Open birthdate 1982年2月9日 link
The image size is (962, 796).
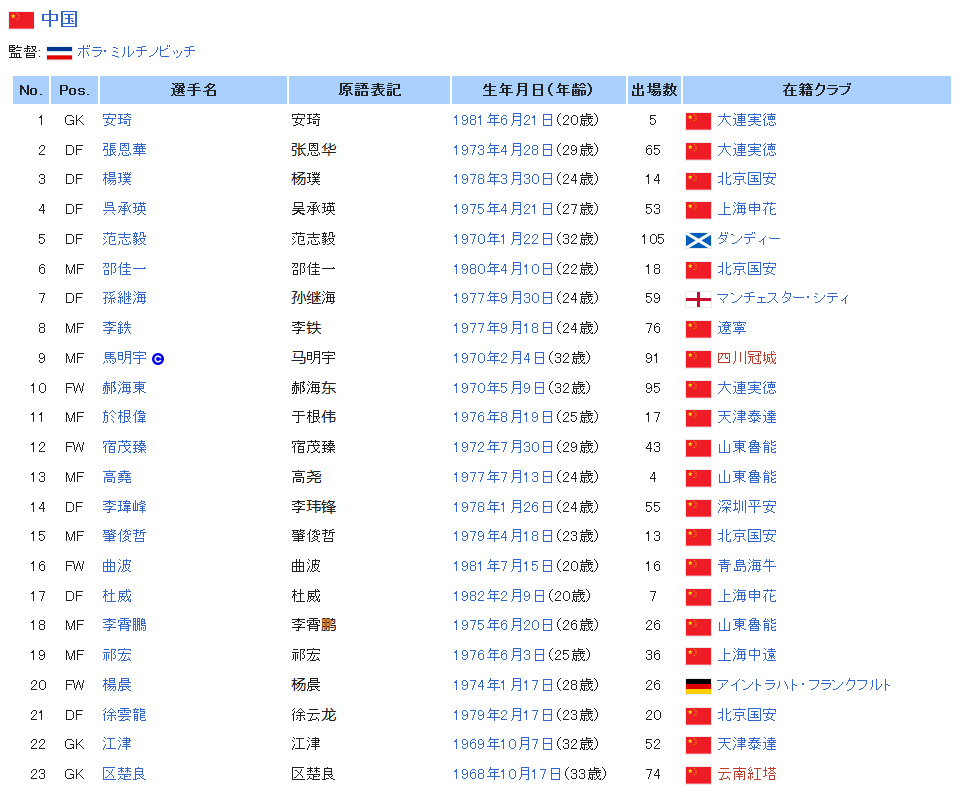point(499,596)
